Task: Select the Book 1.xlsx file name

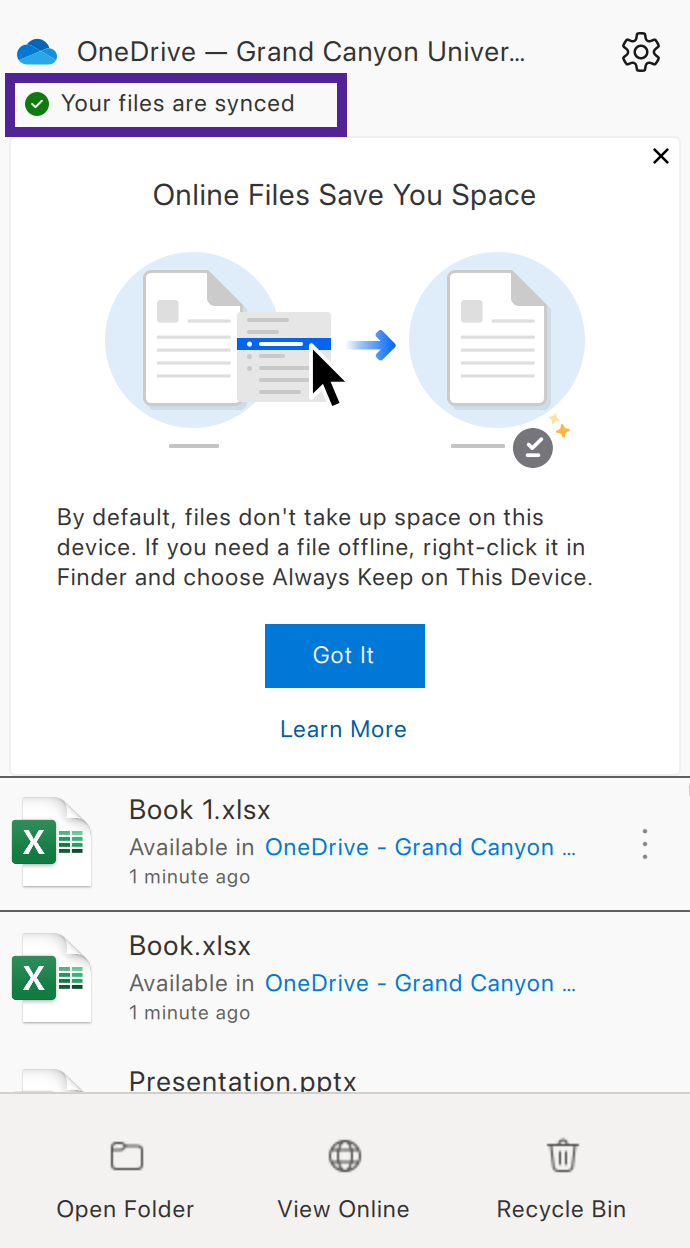Action: 200,809
